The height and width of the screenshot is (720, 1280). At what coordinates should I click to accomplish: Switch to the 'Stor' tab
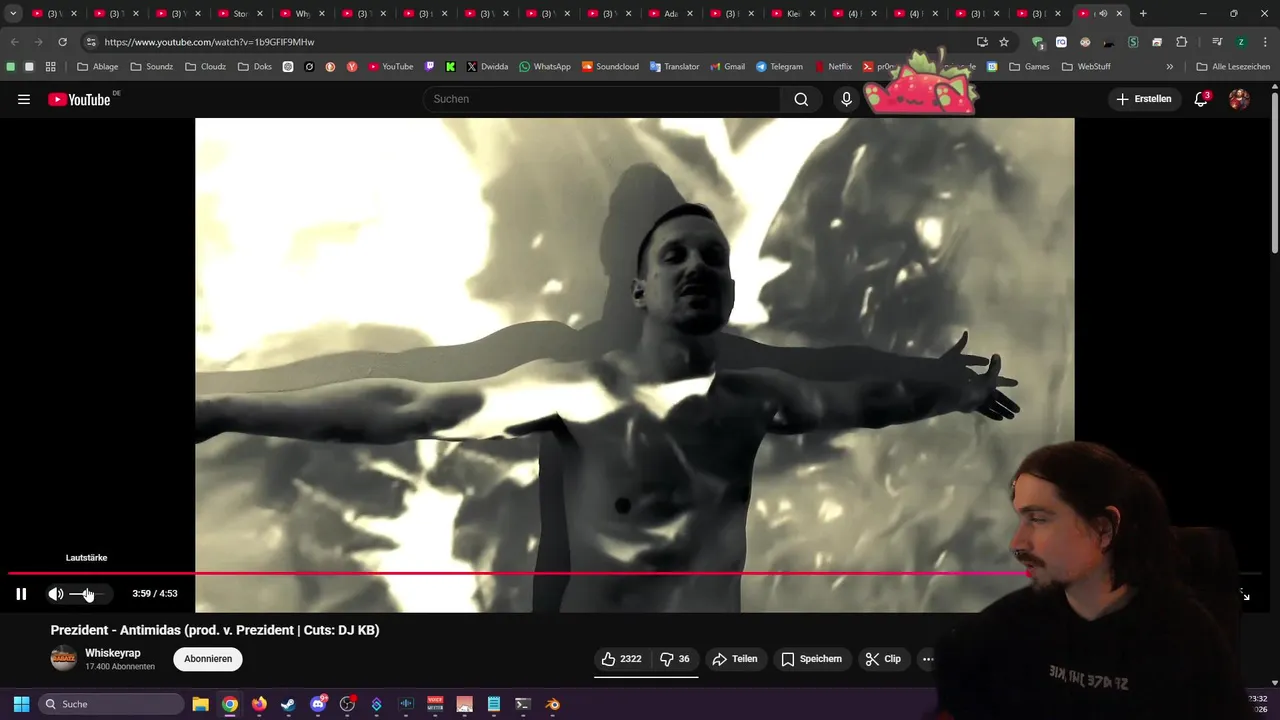[x=238, y=14]
